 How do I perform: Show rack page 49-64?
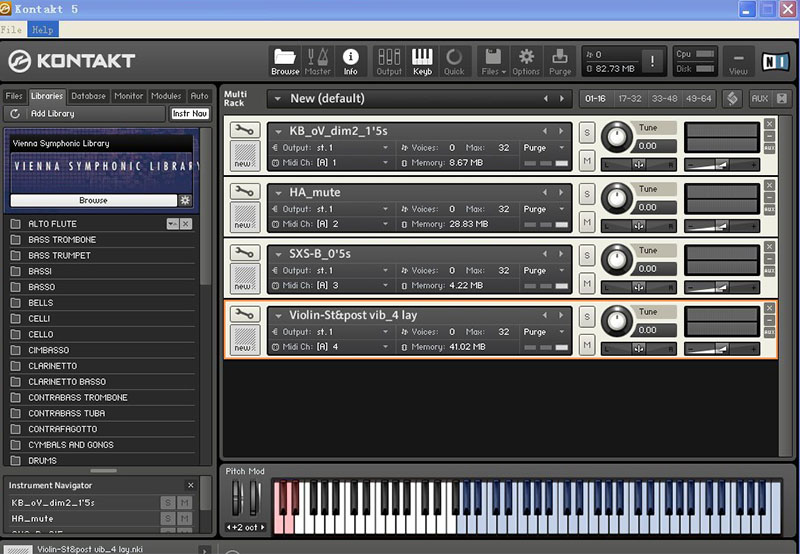698,98
